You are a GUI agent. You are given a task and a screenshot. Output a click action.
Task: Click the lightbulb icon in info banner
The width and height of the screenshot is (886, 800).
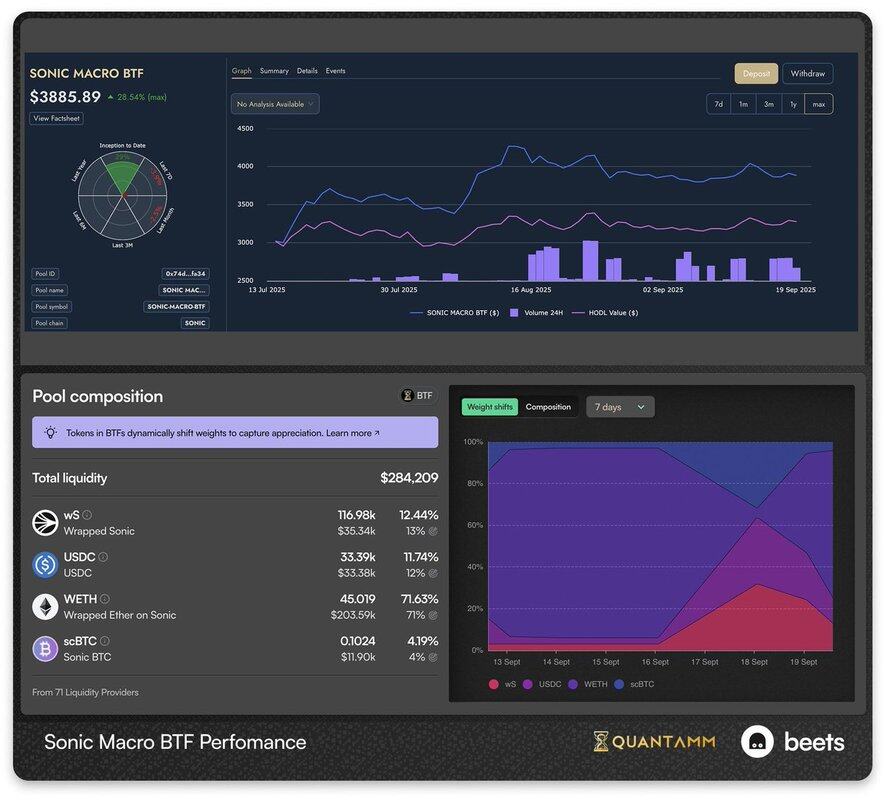(50, 433)
